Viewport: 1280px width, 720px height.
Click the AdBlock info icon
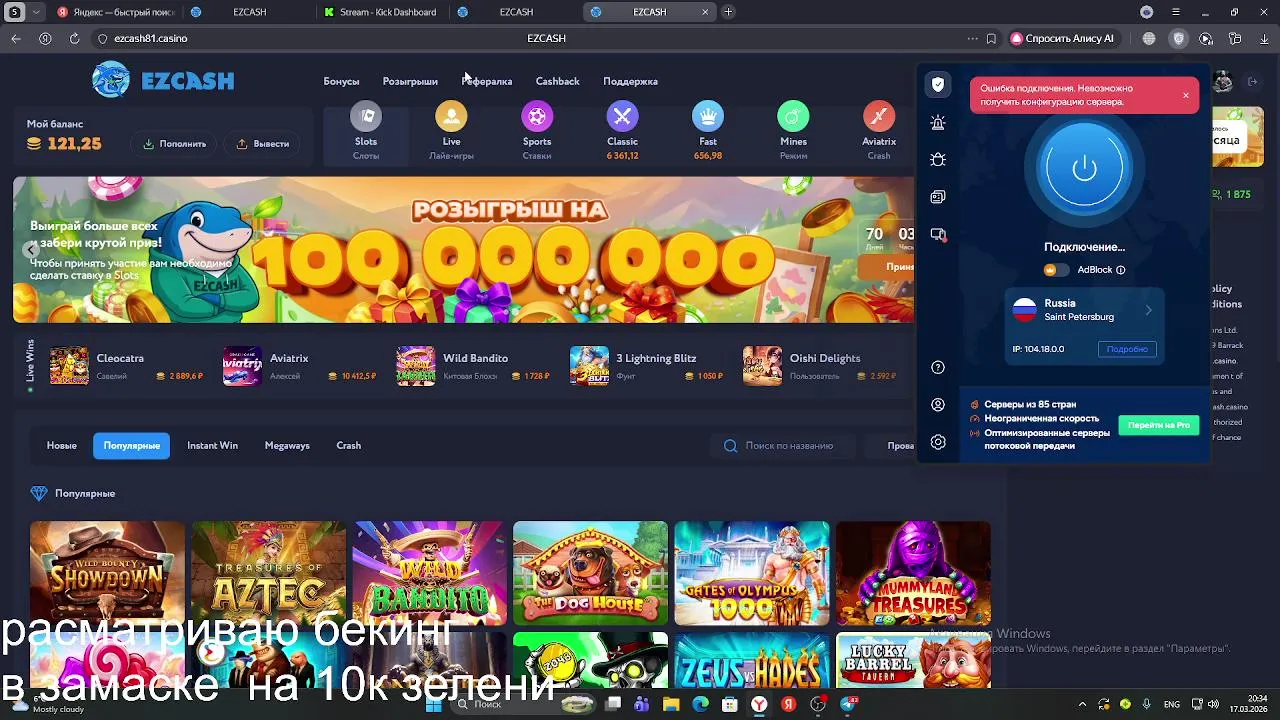pyautogui.click(x=1120, y=270)
